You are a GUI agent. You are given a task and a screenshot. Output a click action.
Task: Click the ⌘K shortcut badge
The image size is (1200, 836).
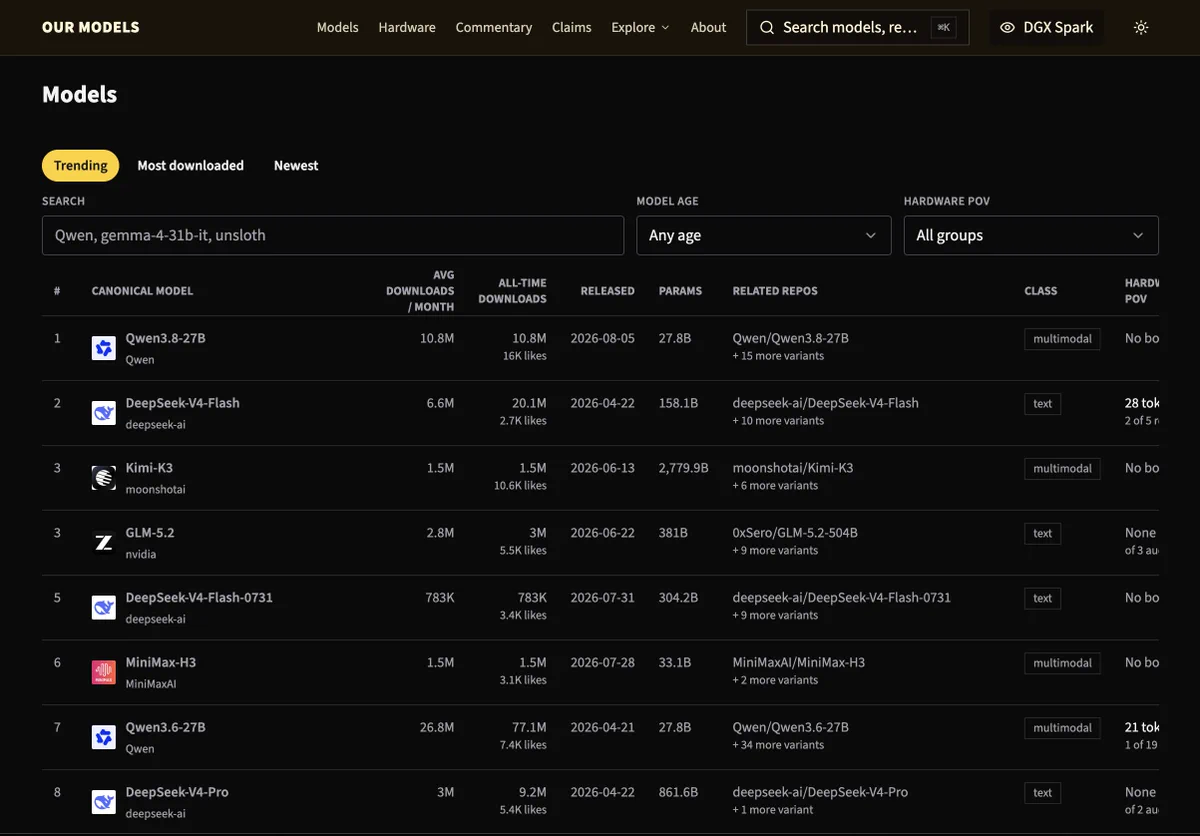point(943,28)
